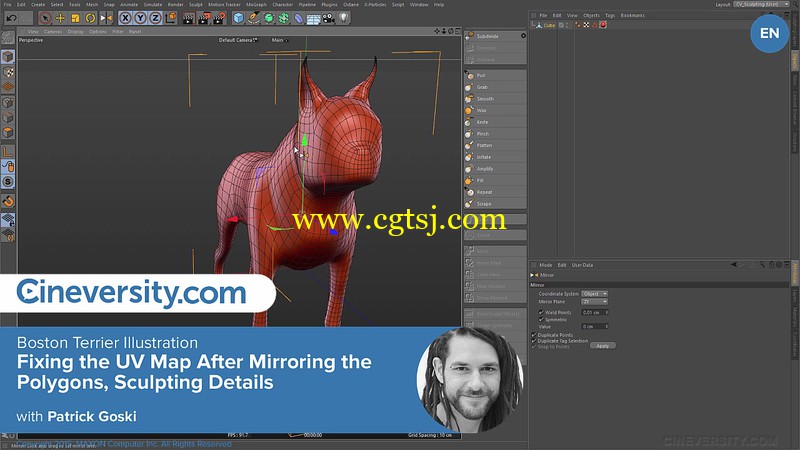Open the Coordinate System dropdown
Viewport: 800px width, 450px height.
pos(595,294)
